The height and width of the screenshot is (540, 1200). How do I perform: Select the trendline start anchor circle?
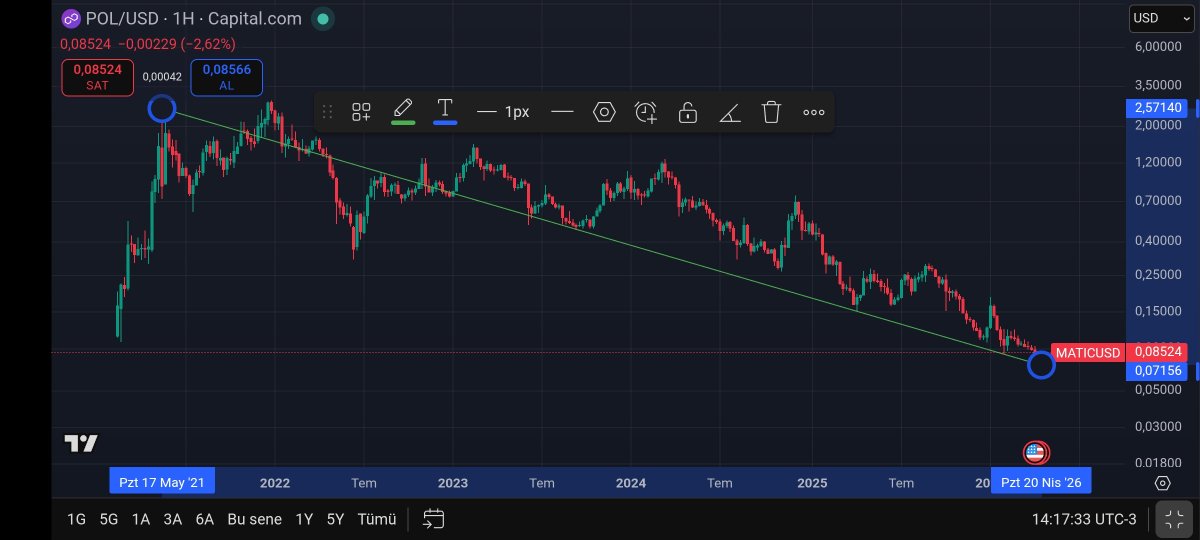point(162,109)
